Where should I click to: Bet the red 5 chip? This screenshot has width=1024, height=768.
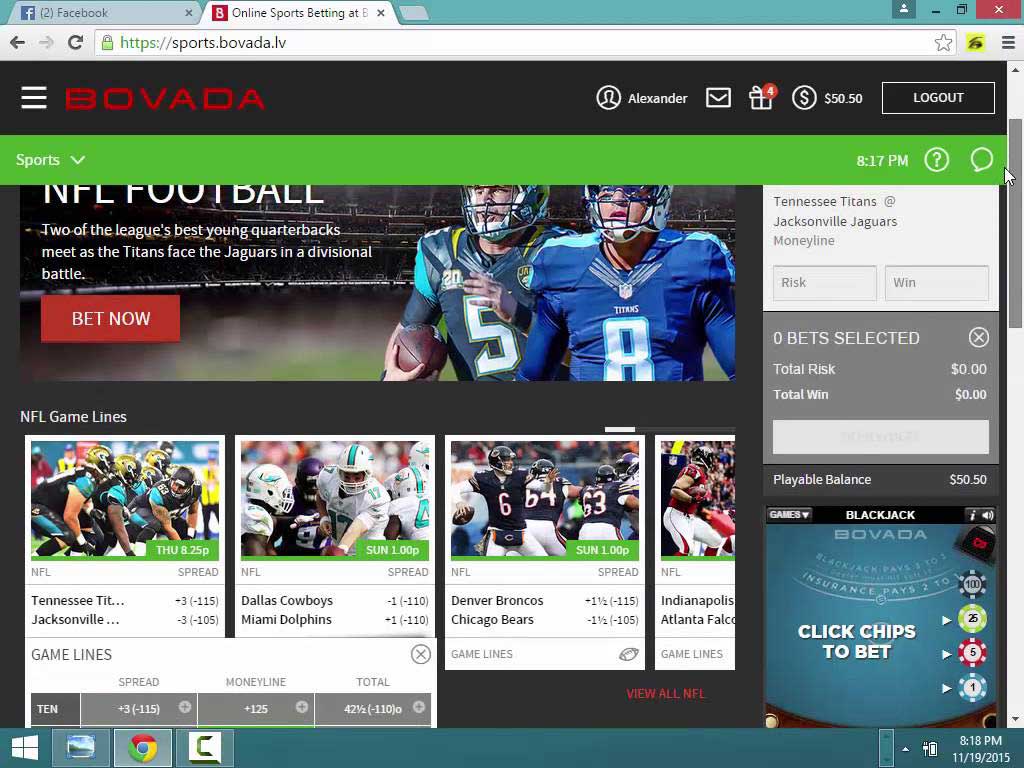point(972,652)
